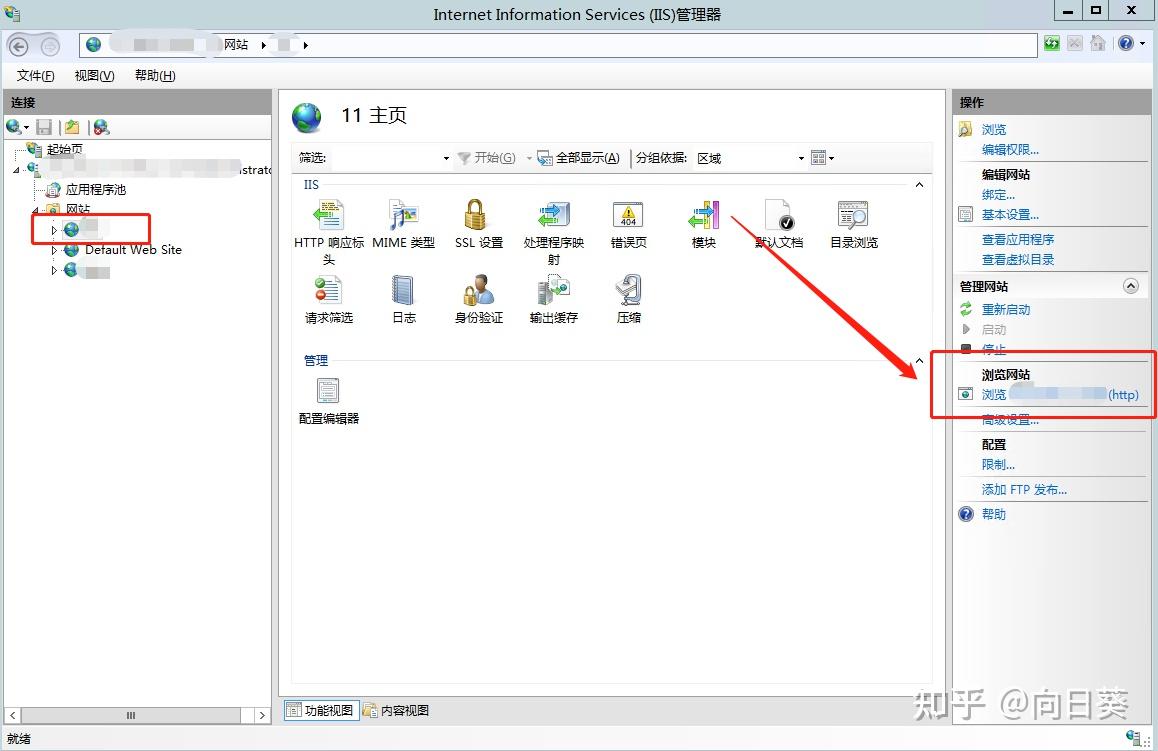Click the 限制... link
Image resolution: width=1158 pixels, height=751 pixels.
click(x=998, y=464)
